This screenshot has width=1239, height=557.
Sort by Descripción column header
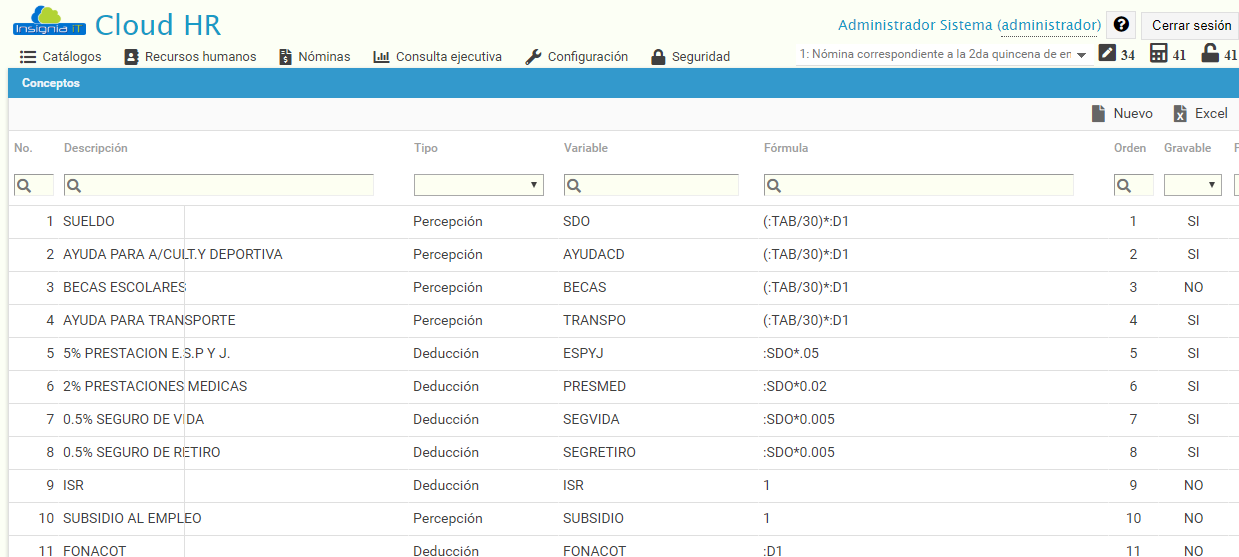[96, 148]
